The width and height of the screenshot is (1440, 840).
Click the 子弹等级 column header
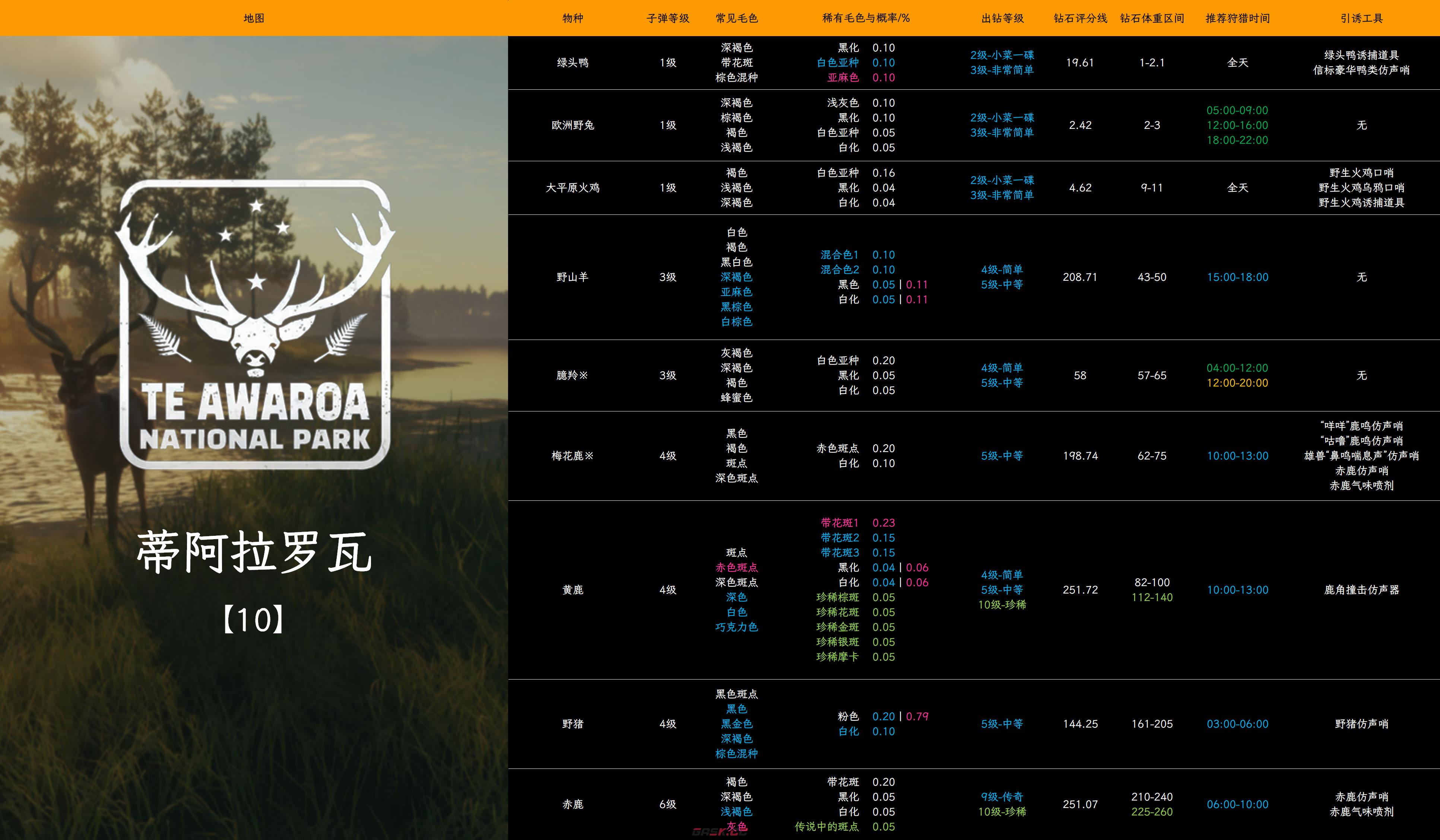(x=667, y=18)
